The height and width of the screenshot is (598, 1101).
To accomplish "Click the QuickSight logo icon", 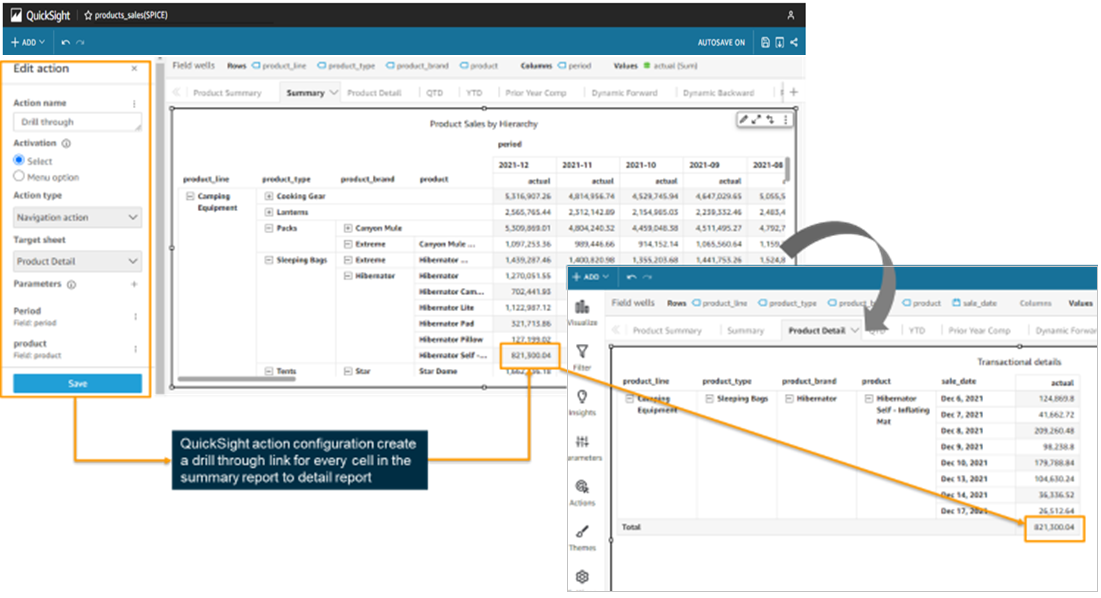I will click(15, 15).
